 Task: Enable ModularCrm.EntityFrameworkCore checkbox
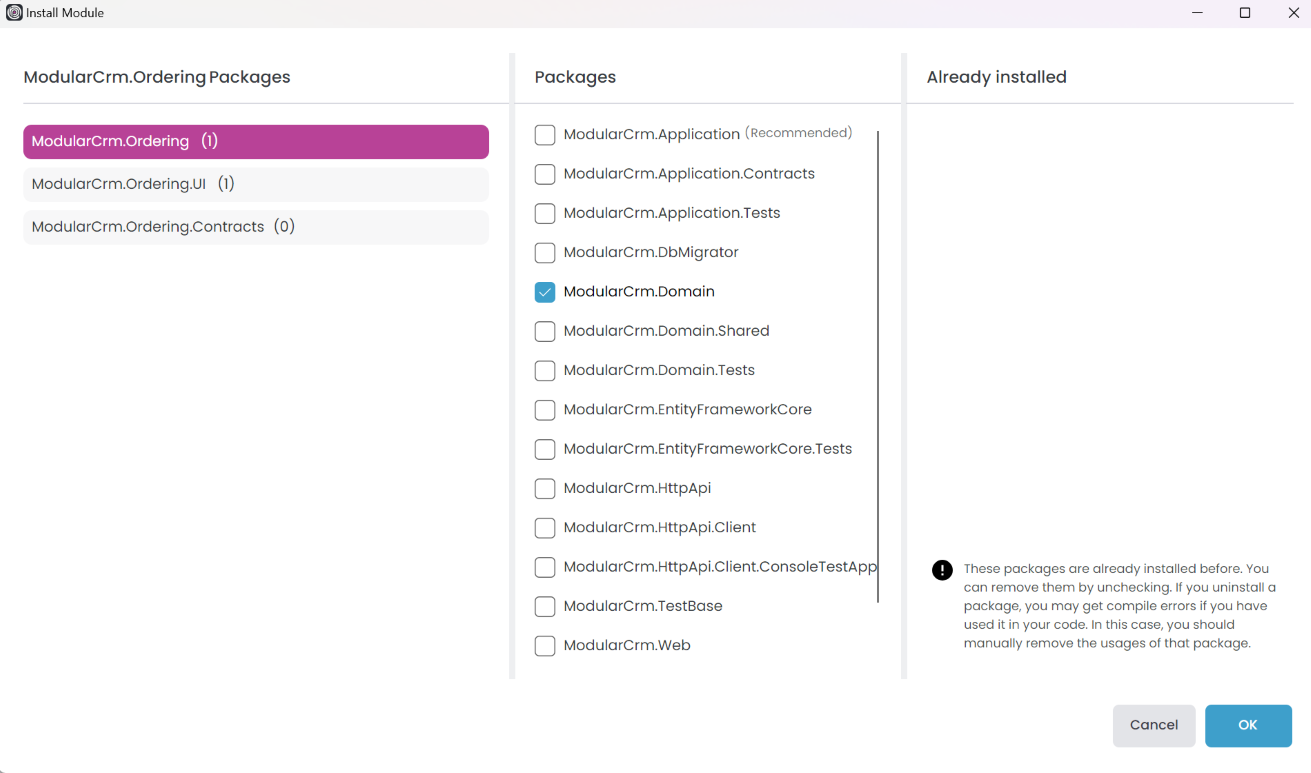pyautogui.click(x=545, y=410)
